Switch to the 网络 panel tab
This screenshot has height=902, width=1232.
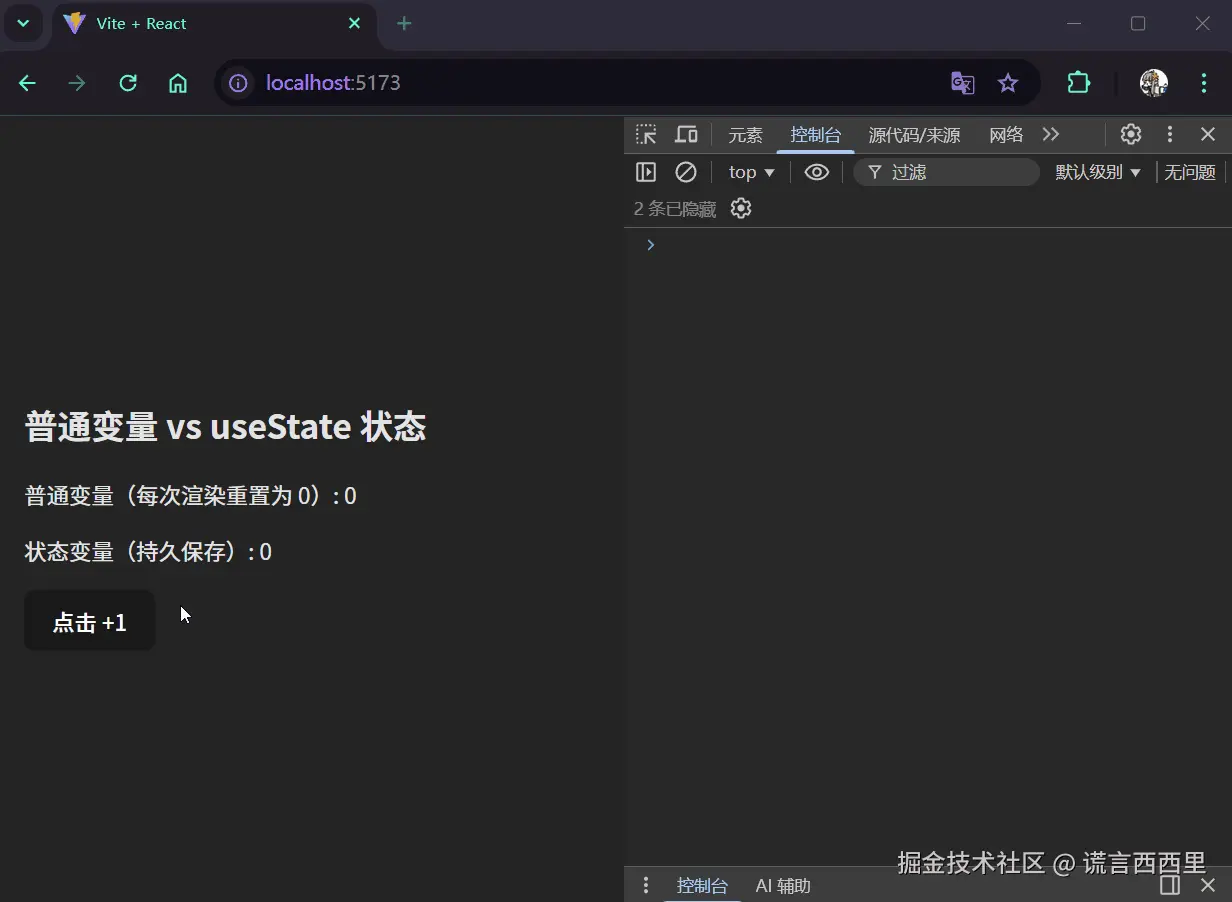(1005, 134)
